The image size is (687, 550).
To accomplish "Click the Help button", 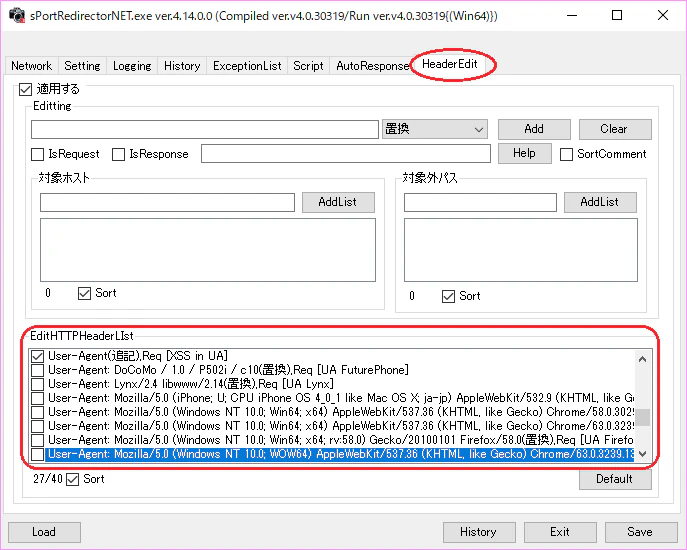I will [524, 153].
